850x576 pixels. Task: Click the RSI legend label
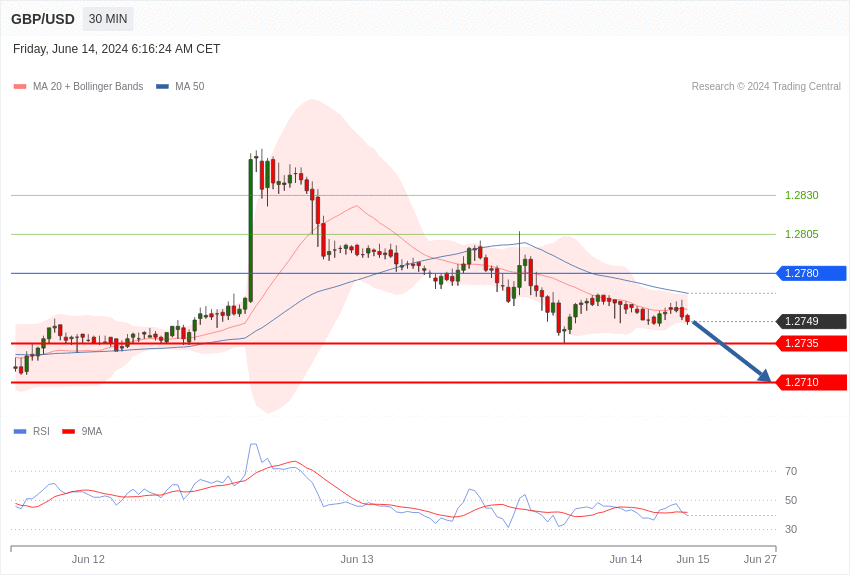41,432
